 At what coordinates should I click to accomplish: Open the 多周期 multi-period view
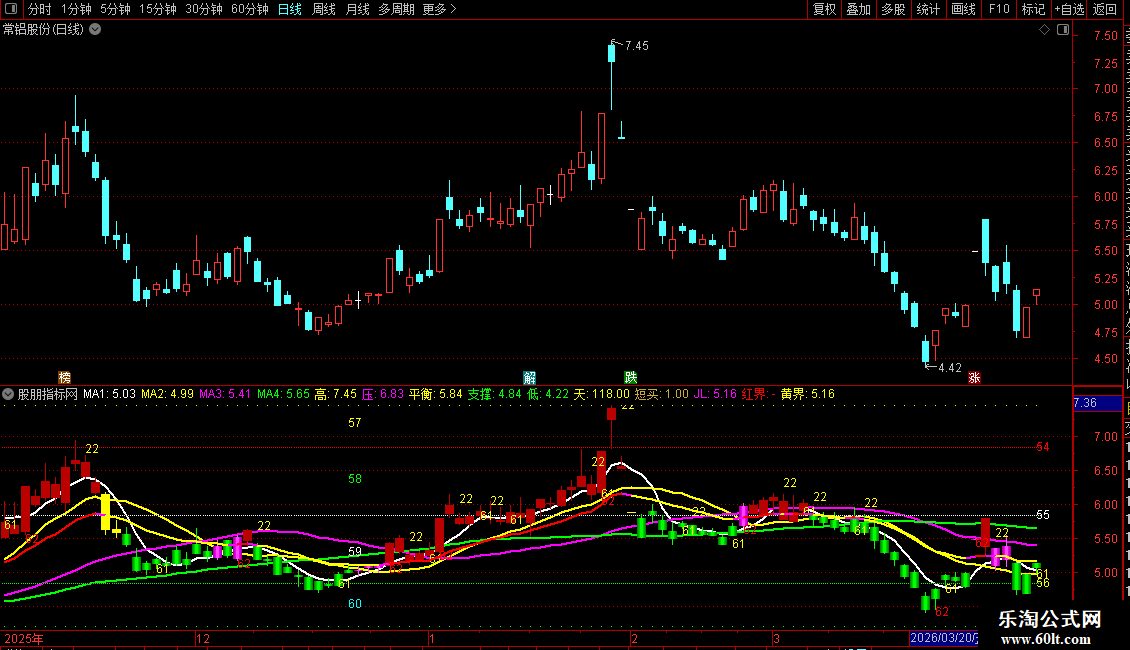pos(396,9)
